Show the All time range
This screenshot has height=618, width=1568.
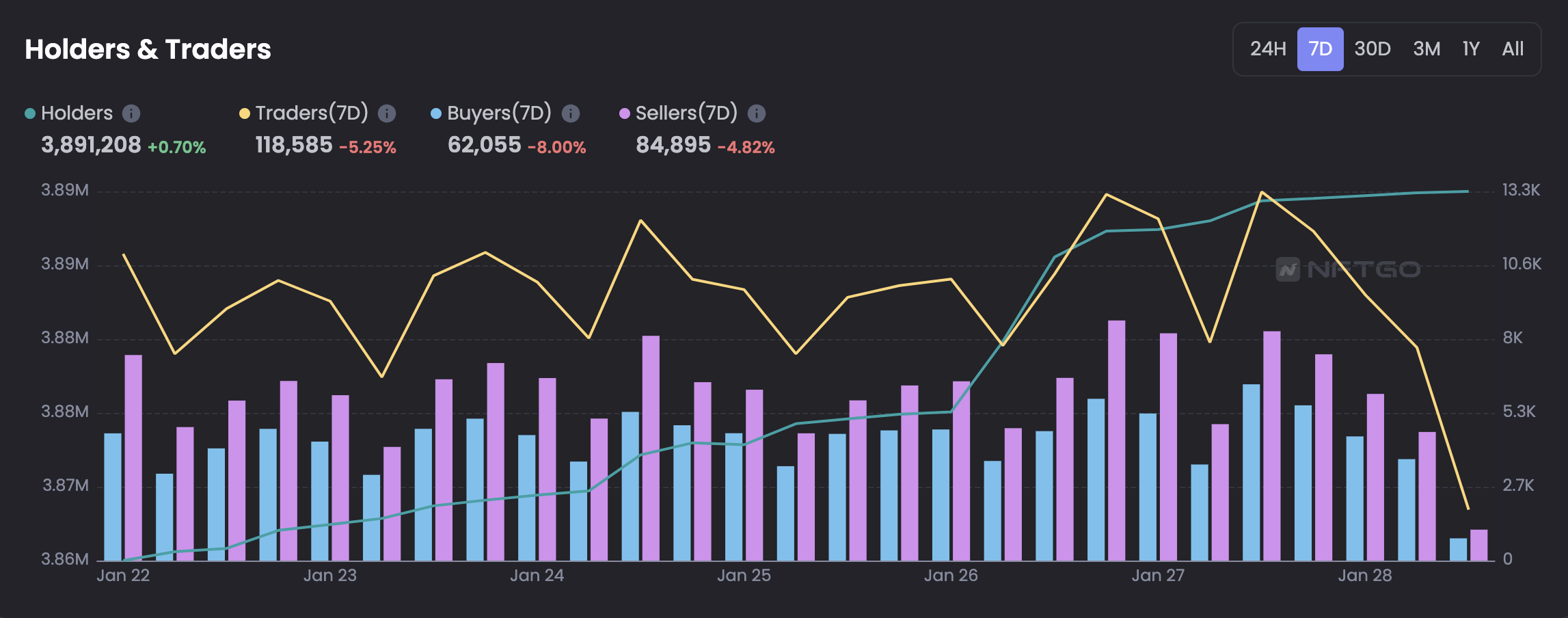1513,49
